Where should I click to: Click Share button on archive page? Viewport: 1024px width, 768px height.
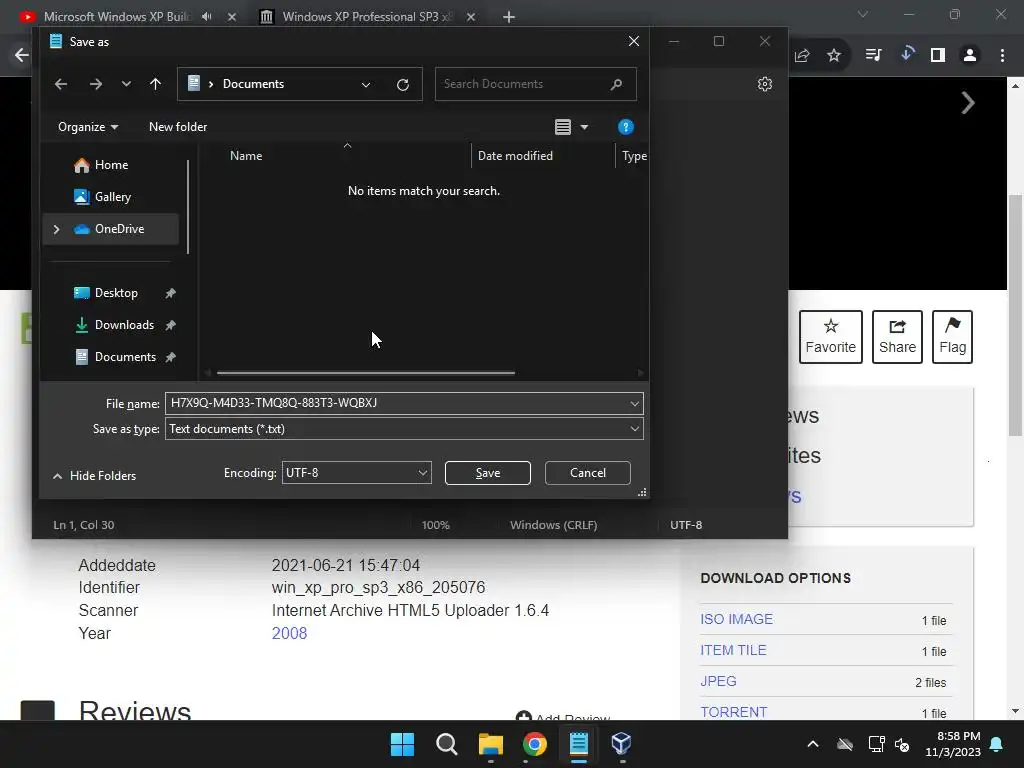[x=897, y=336]
